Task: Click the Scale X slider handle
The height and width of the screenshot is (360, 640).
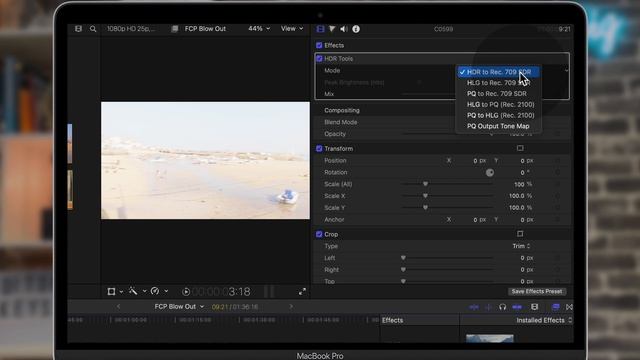Action: click(x=425, y=196)
